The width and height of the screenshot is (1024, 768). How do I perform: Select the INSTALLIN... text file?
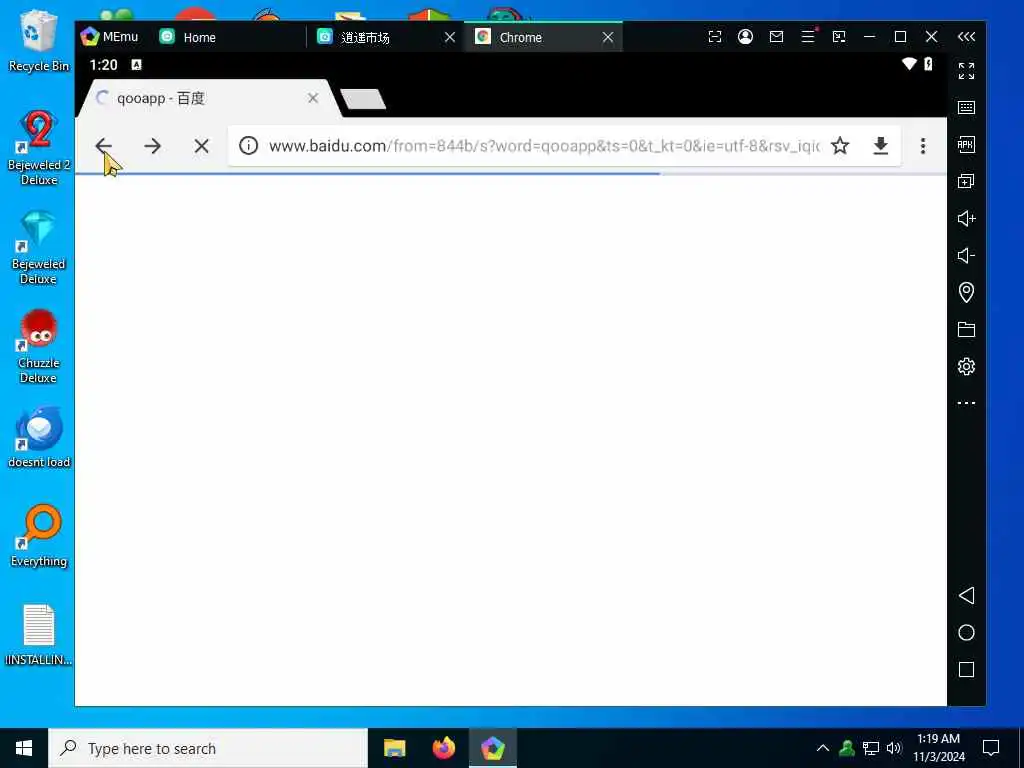(x=39, y=635)
